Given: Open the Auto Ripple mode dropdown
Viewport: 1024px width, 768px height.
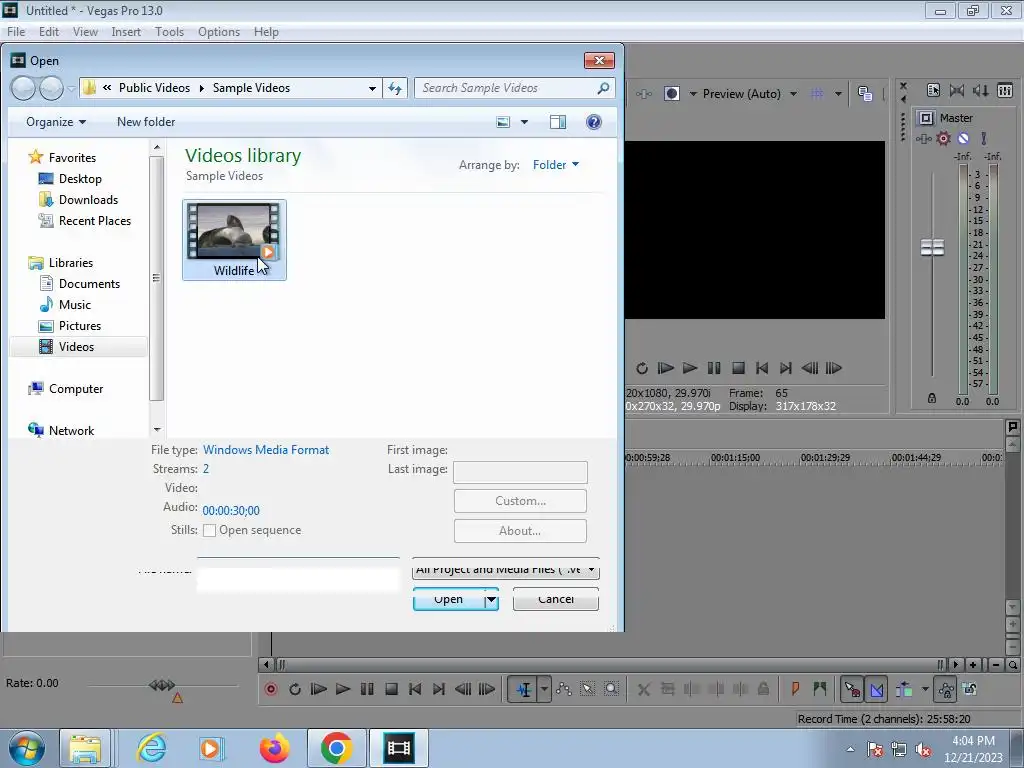Looking at the screenshot, I should (x=925, y=689).
